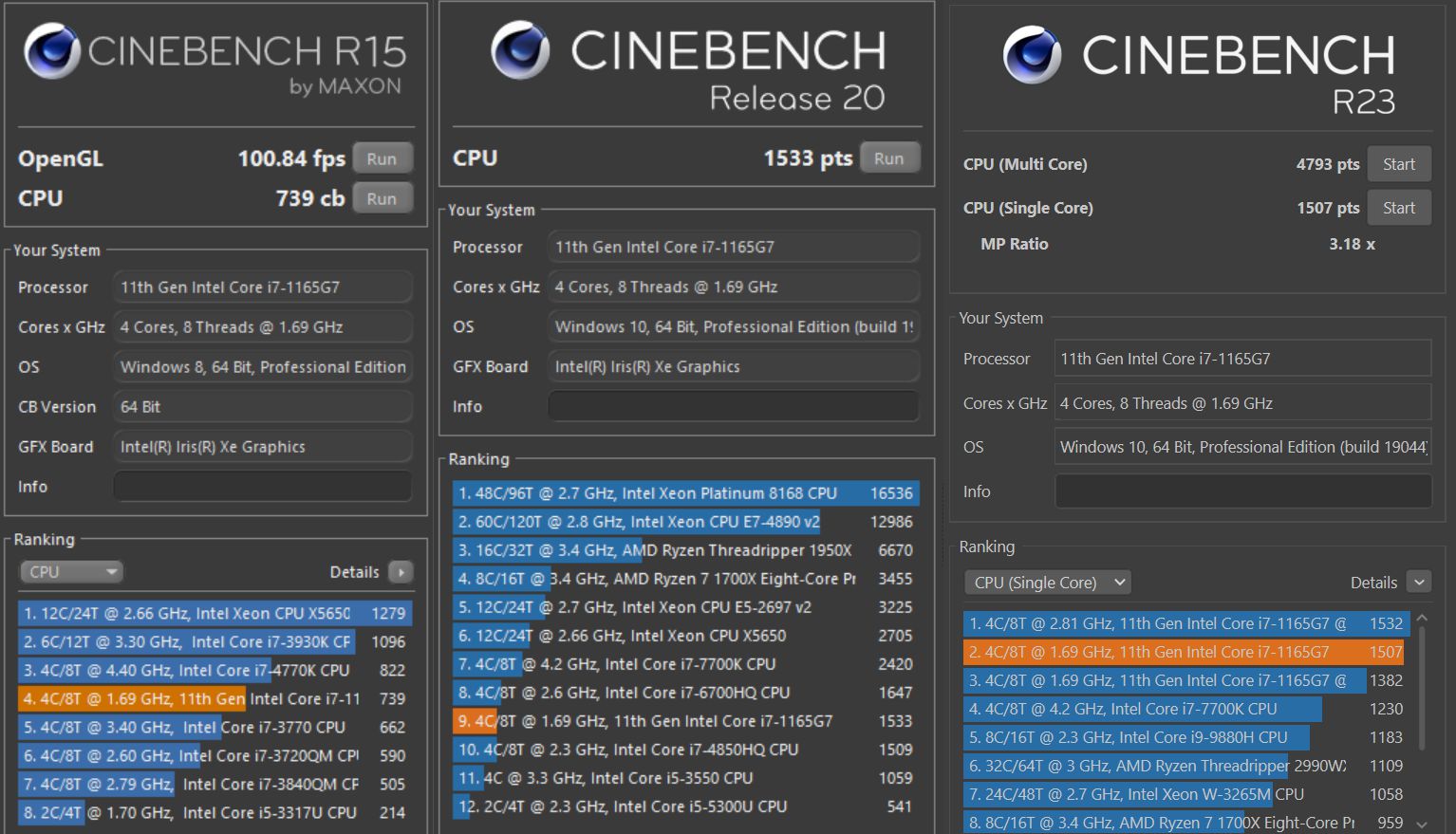Viewport: 1456px width, 834px height.
Task: Run the Release 20 CPU benchmark
Action: coord(888,158)
